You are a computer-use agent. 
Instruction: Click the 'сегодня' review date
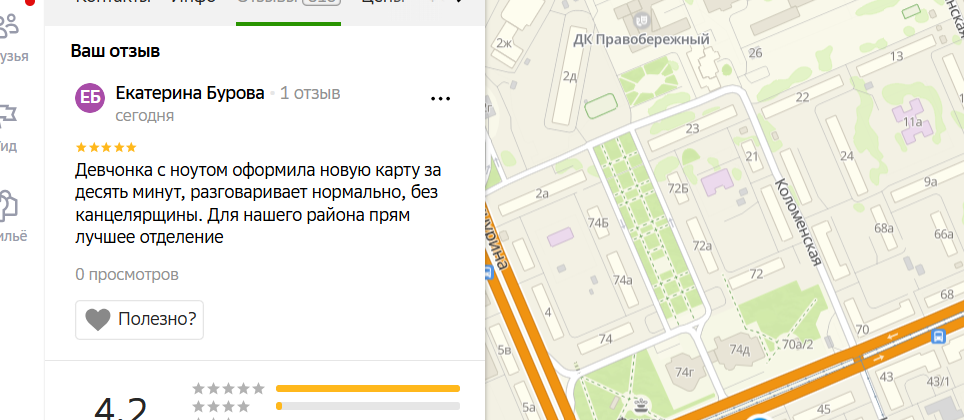[x=144, y=116]
